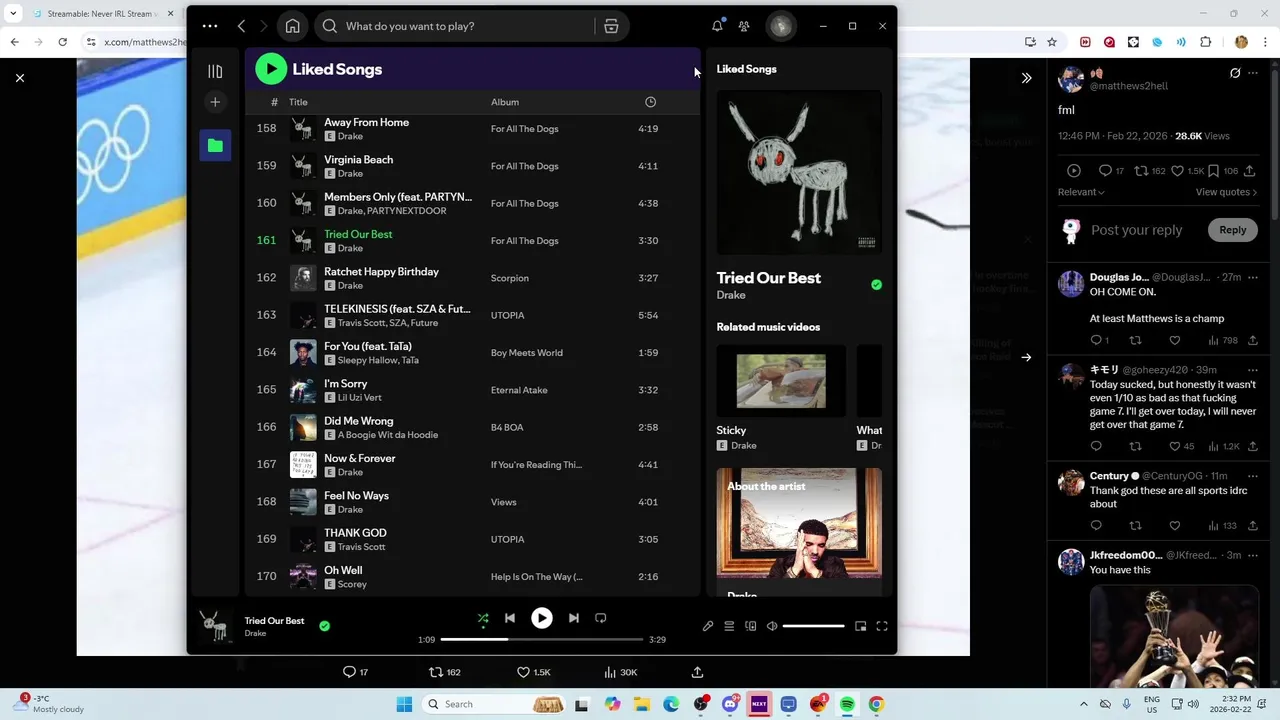Open album Eternal Atake link
The width and height of the screenshot is (1280, 720).
[519, 390]
